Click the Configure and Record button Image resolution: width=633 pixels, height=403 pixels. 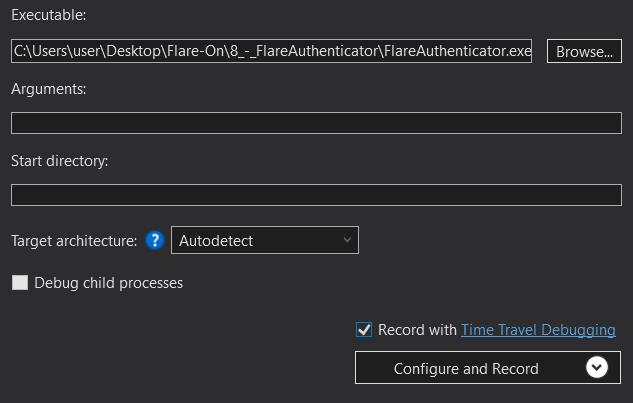(466, 368)
